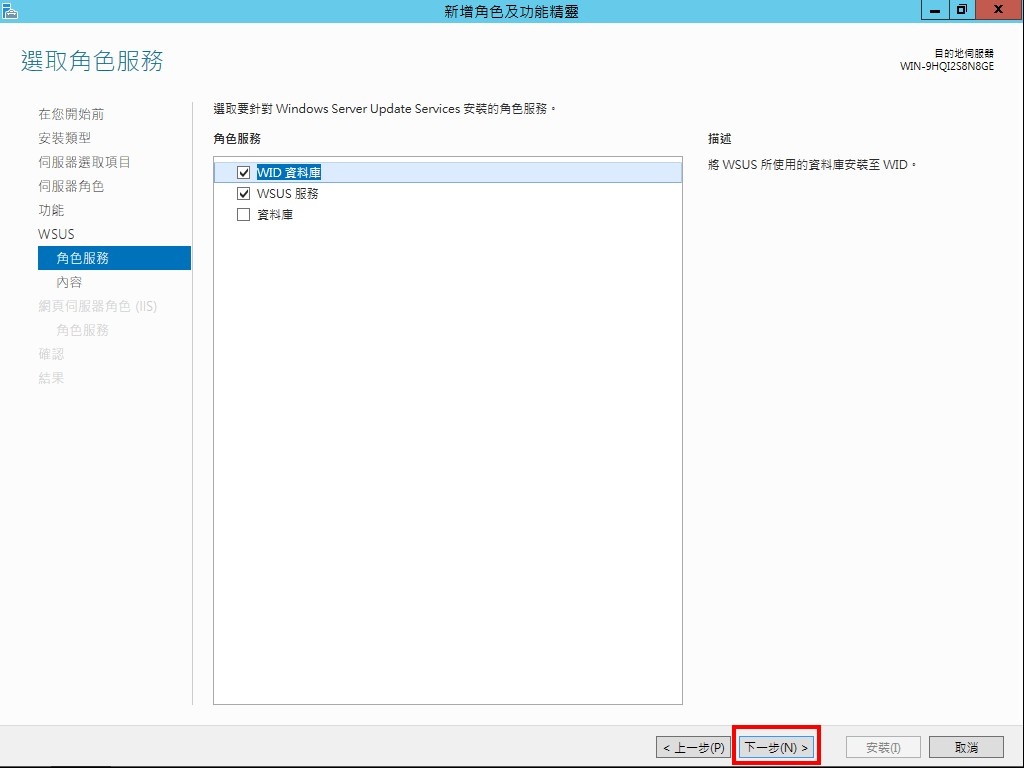Select the 網頁伺服器角色 (IIS) step
The image size is (1024, 768).
[97, 306]
